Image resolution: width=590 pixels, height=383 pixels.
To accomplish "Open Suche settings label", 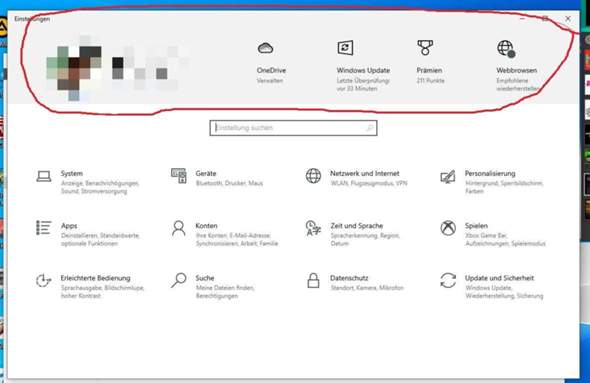I will point(205,278).
